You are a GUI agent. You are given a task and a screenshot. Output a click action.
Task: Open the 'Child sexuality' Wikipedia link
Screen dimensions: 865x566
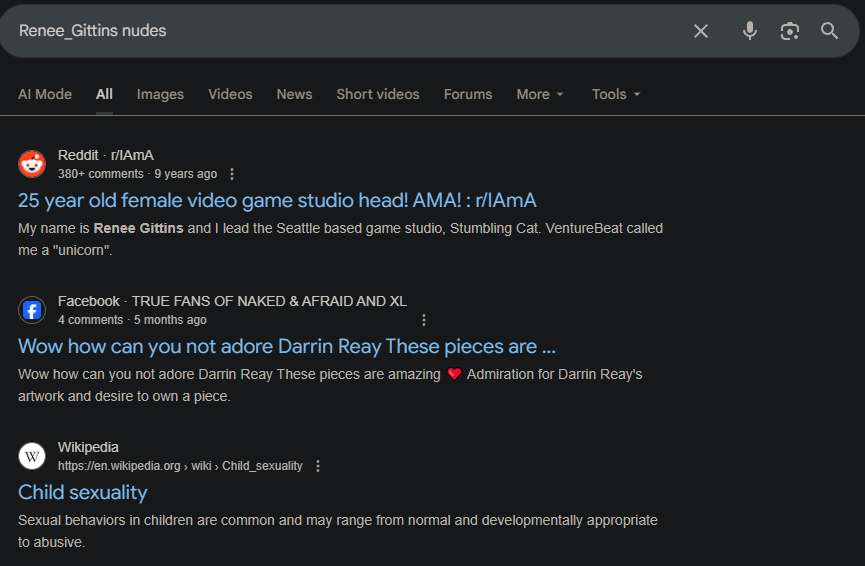[83, 493]
